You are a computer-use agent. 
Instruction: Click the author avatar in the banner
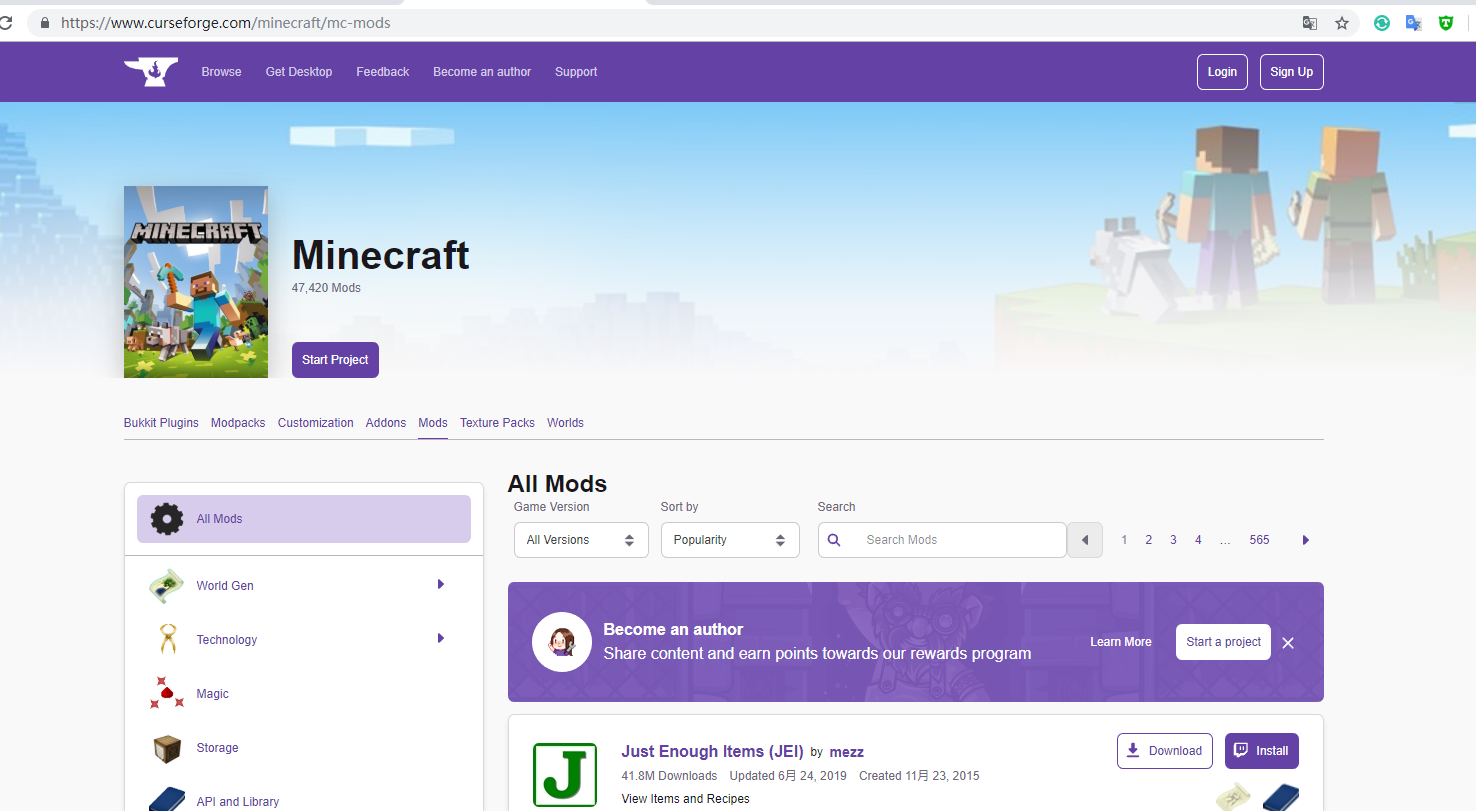(x=561, y=642)
